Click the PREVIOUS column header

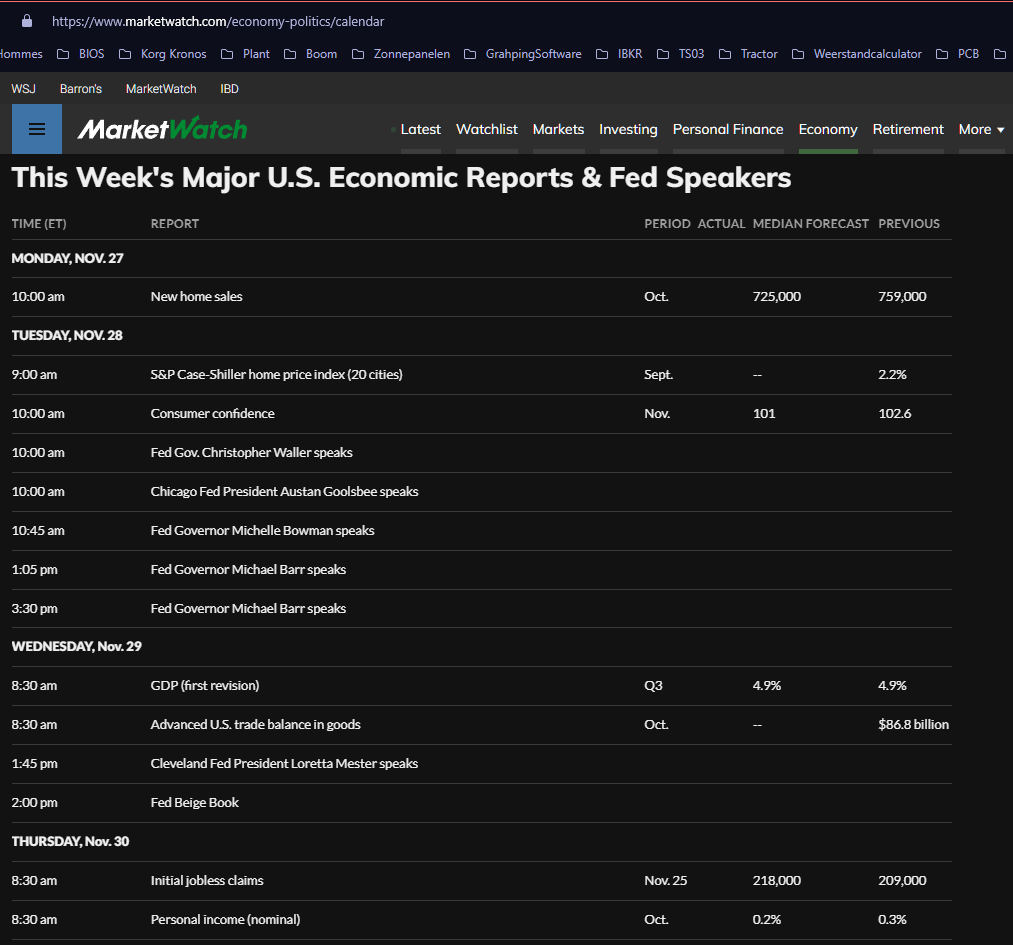[909, 223]
